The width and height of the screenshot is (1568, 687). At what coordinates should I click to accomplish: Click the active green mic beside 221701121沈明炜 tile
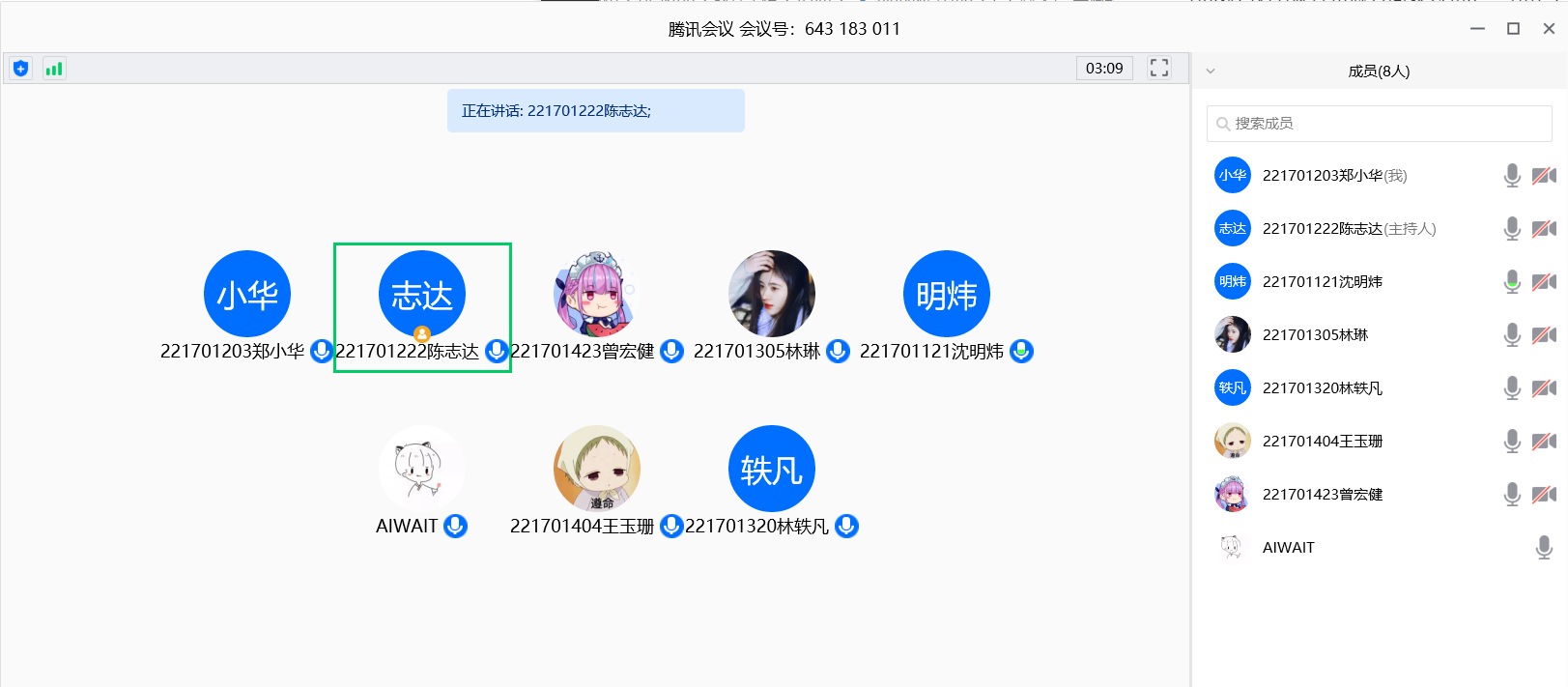pos(1021,351)
